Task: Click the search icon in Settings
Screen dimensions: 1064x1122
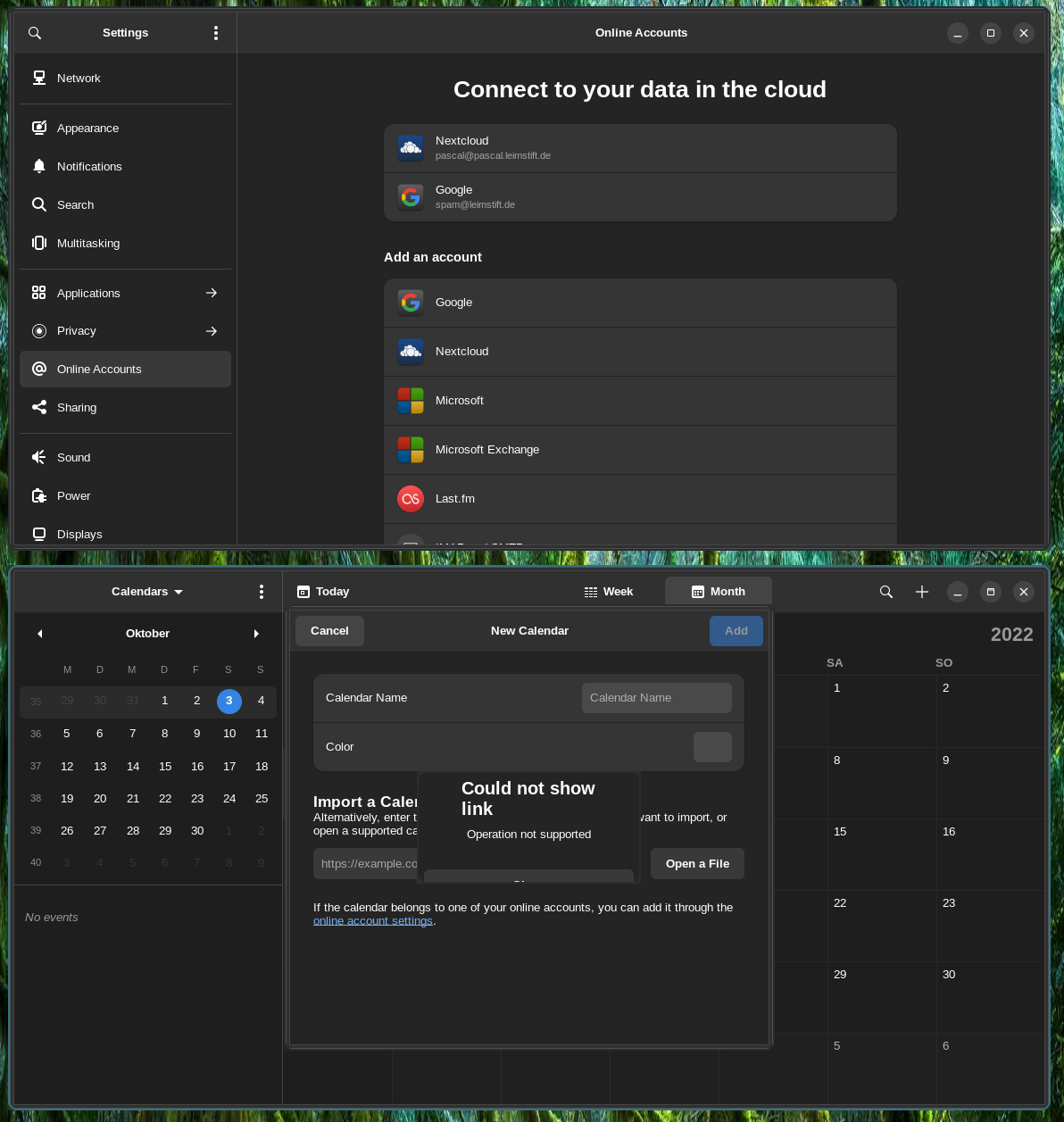Action: [x=34, y=32]
